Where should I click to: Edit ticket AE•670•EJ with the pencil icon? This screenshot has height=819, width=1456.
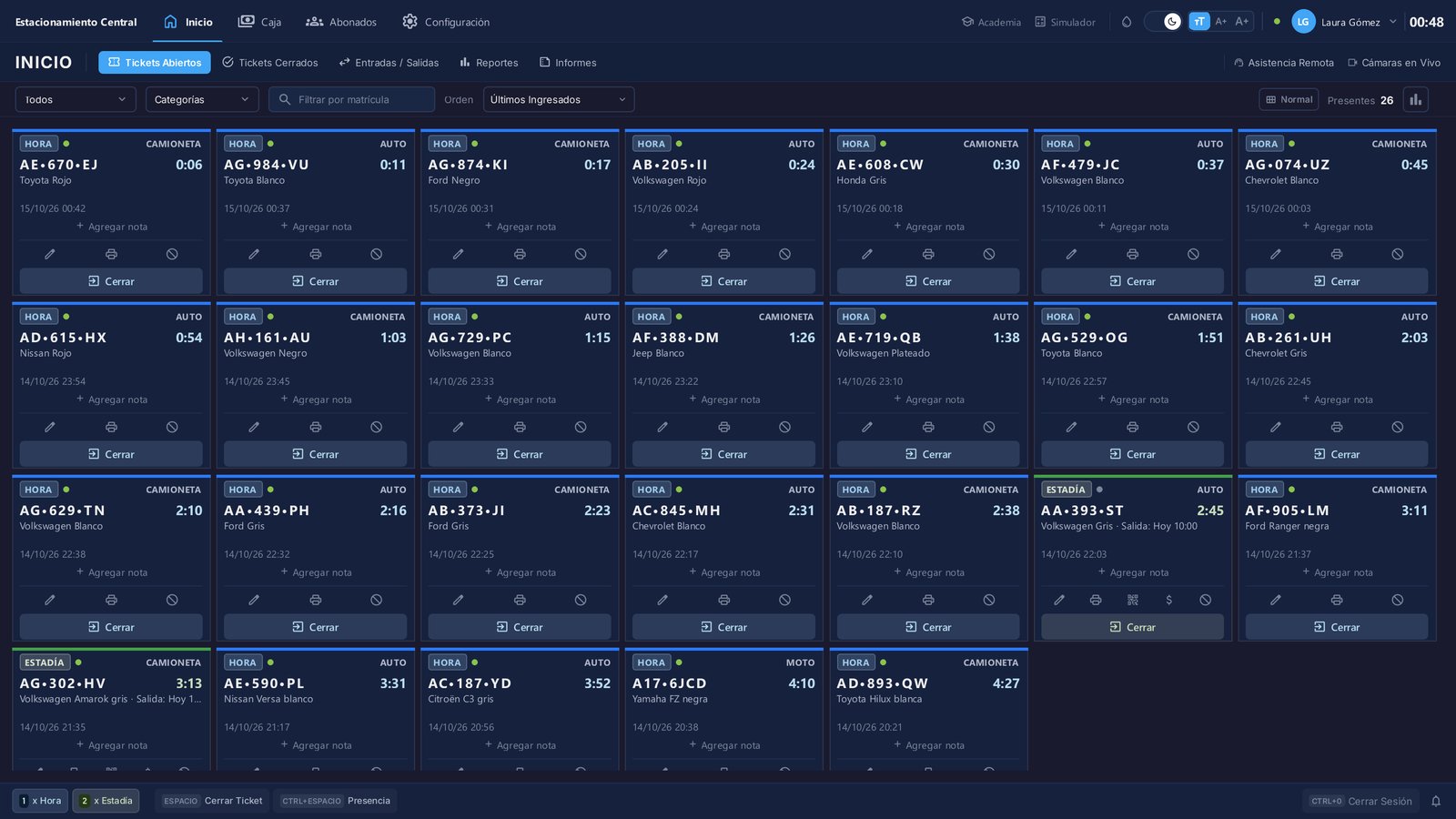click(x=50, y=254)
